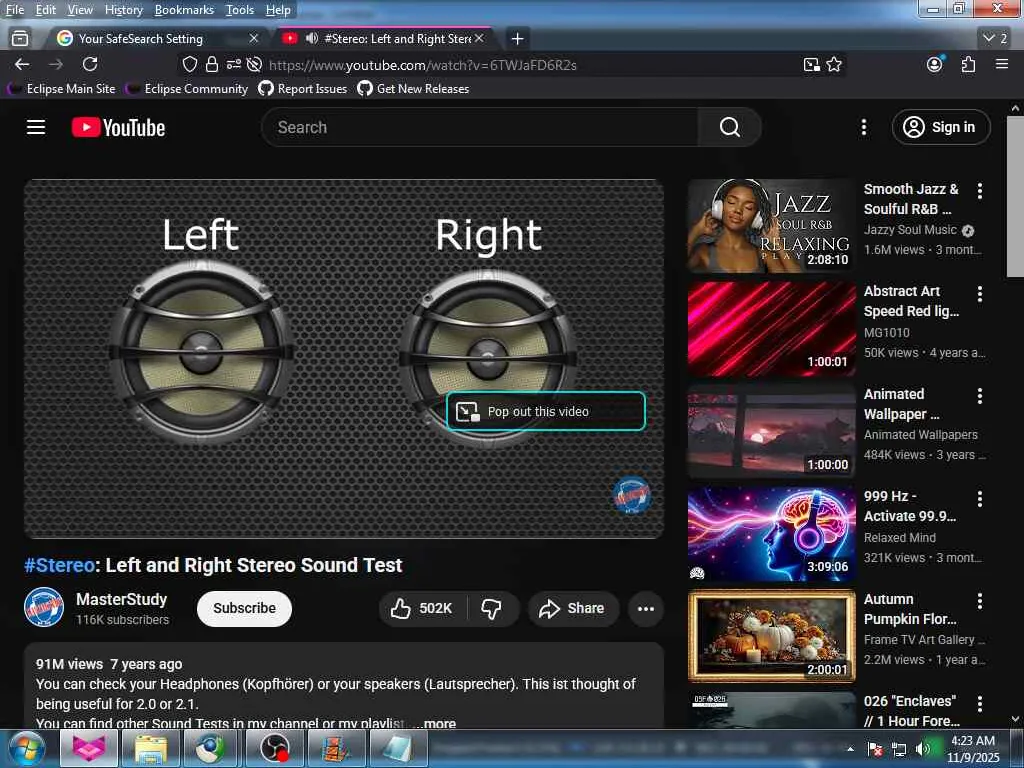
Task: Click the Sign in button
Action: tap(940, 127)
